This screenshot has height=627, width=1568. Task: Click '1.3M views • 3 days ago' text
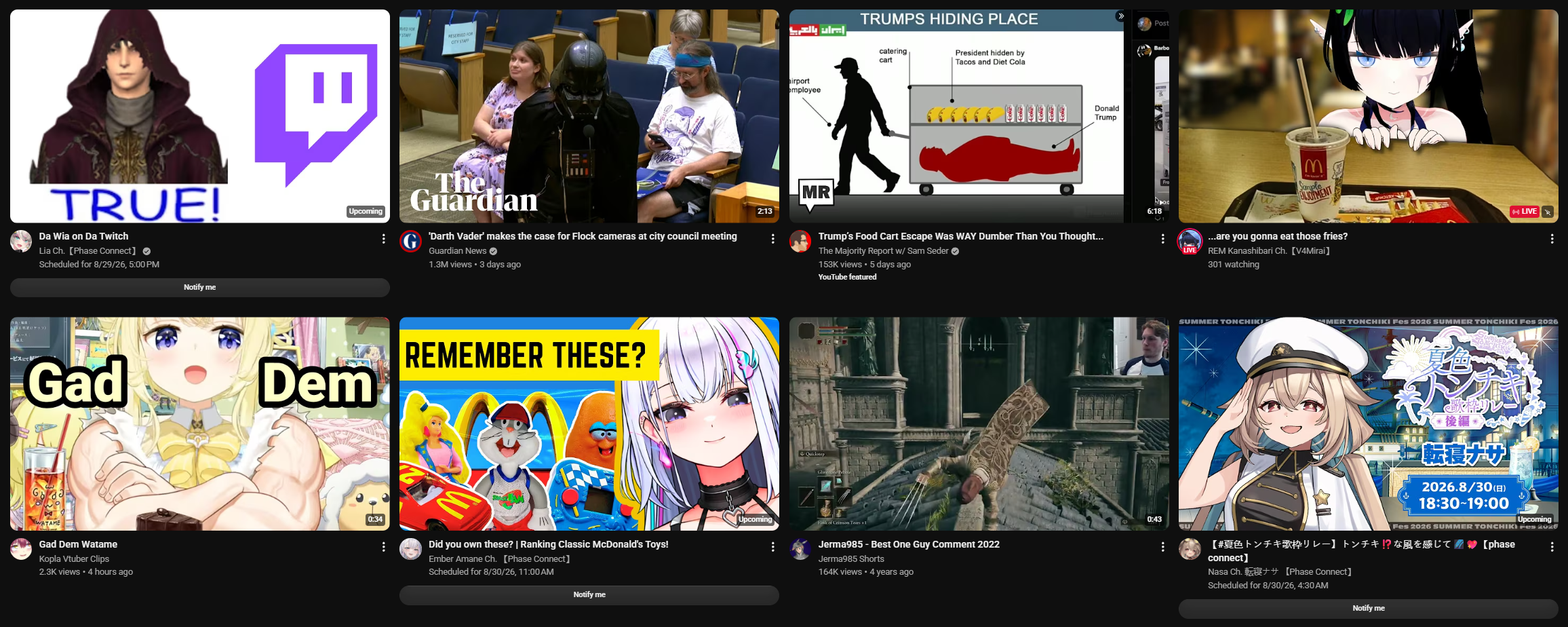(x=475, y=265)
